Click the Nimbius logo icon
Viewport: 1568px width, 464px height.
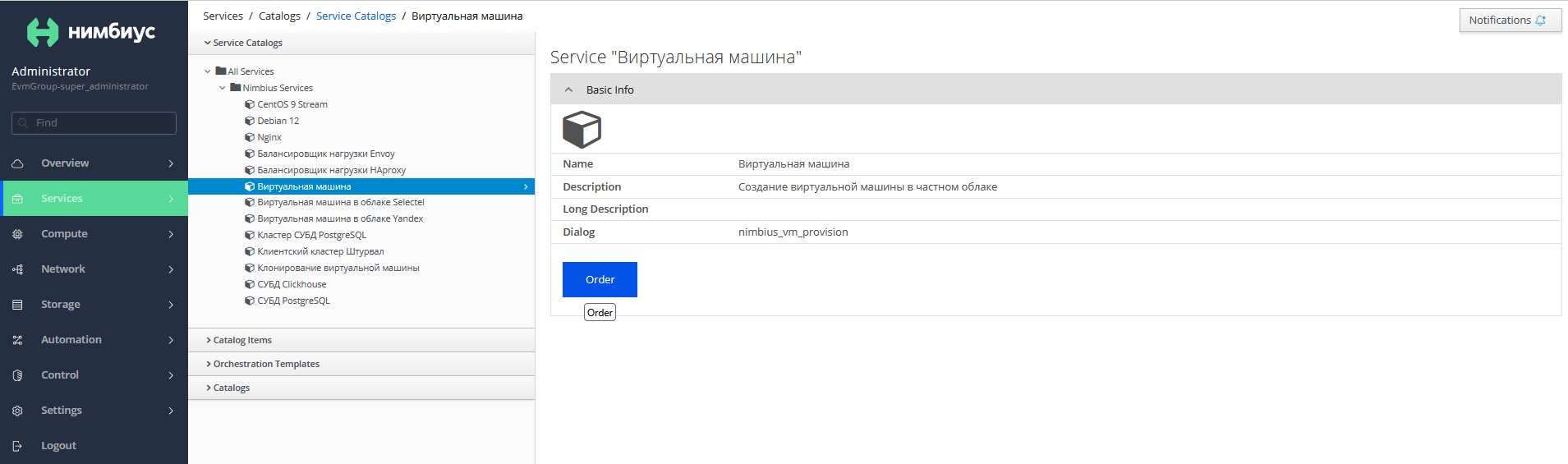click(x=43, y=32)
